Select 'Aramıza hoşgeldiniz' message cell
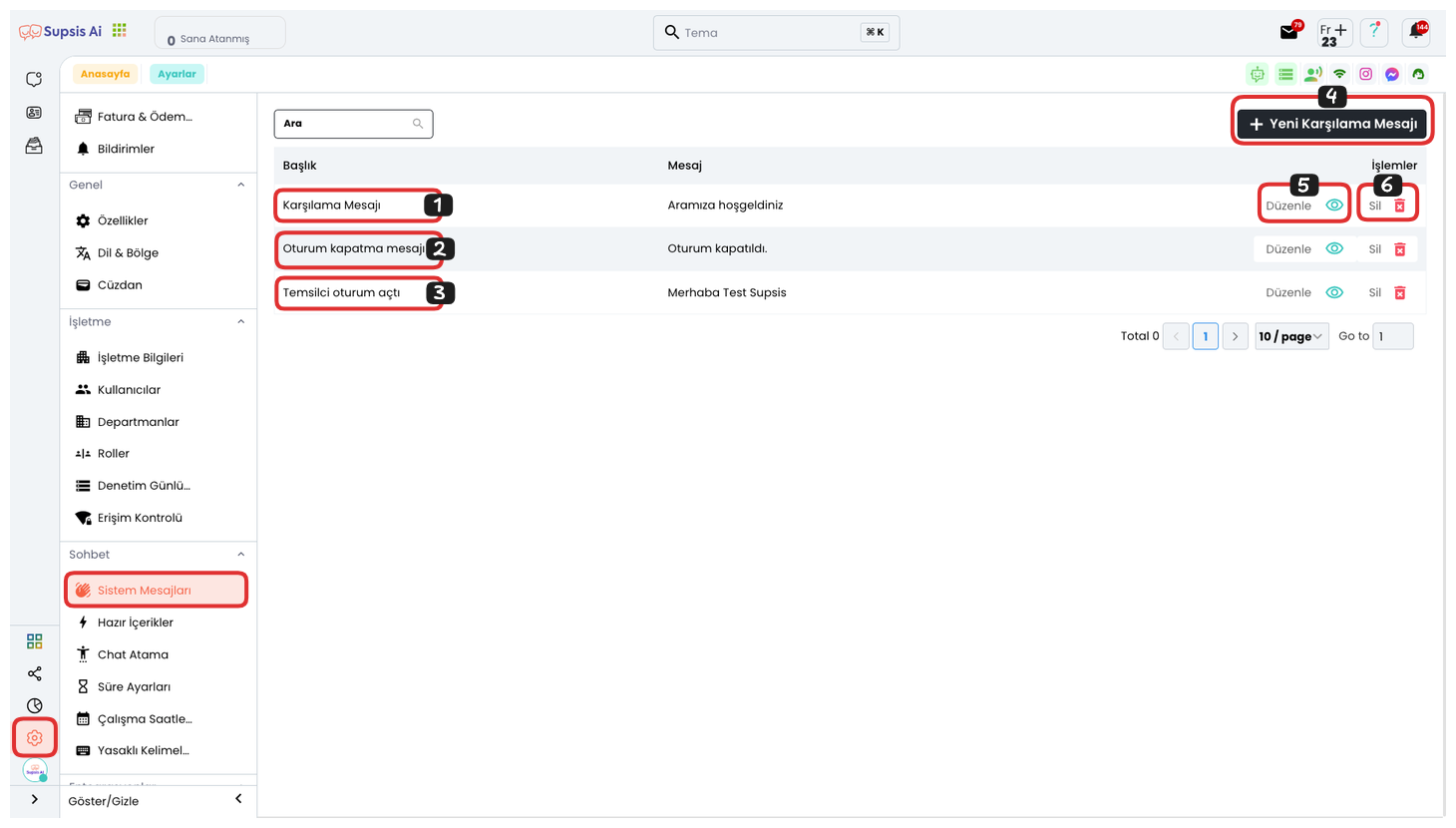Viewport: 1456px width, 828px height. (725, 206)
